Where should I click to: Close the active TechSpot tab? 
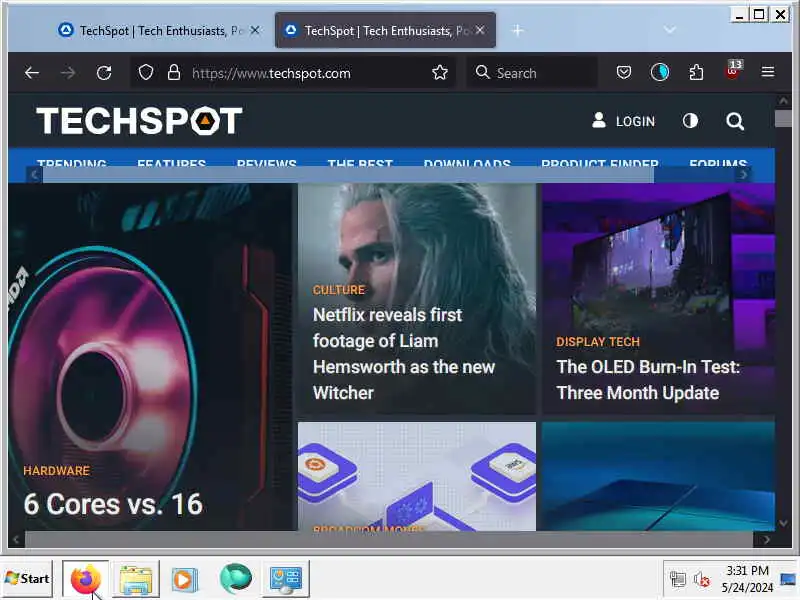tap(480, 30)
